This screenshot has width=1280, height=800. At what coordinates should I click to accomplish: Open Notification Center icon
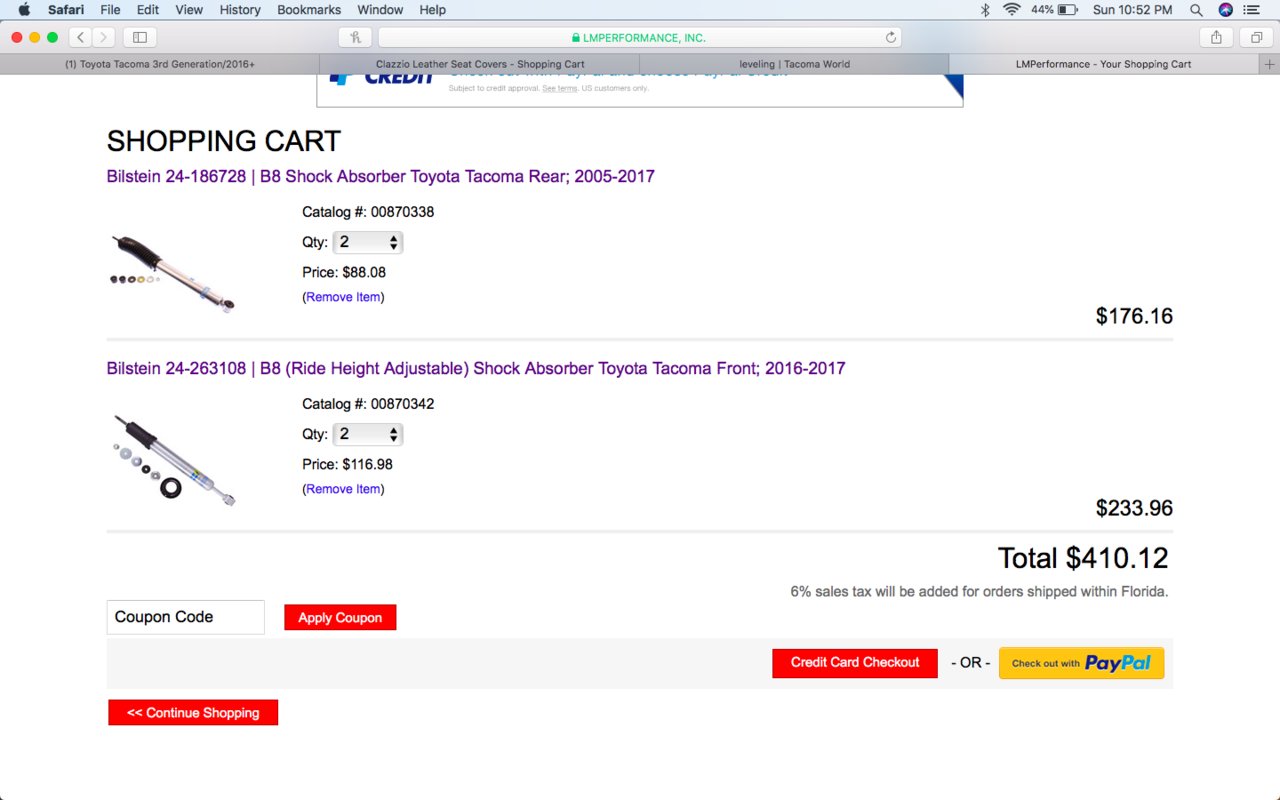(1251, 10)
